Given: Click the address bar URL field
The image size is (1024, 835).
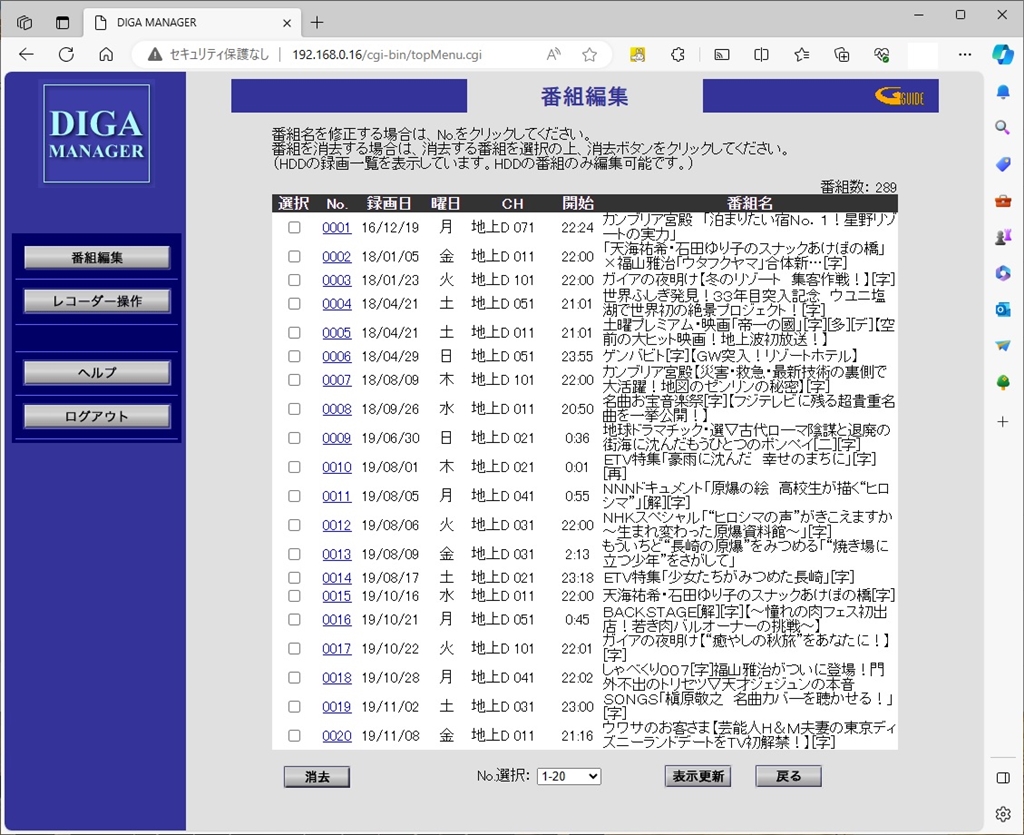Looking at the screenshot, I should pos(387,55).
